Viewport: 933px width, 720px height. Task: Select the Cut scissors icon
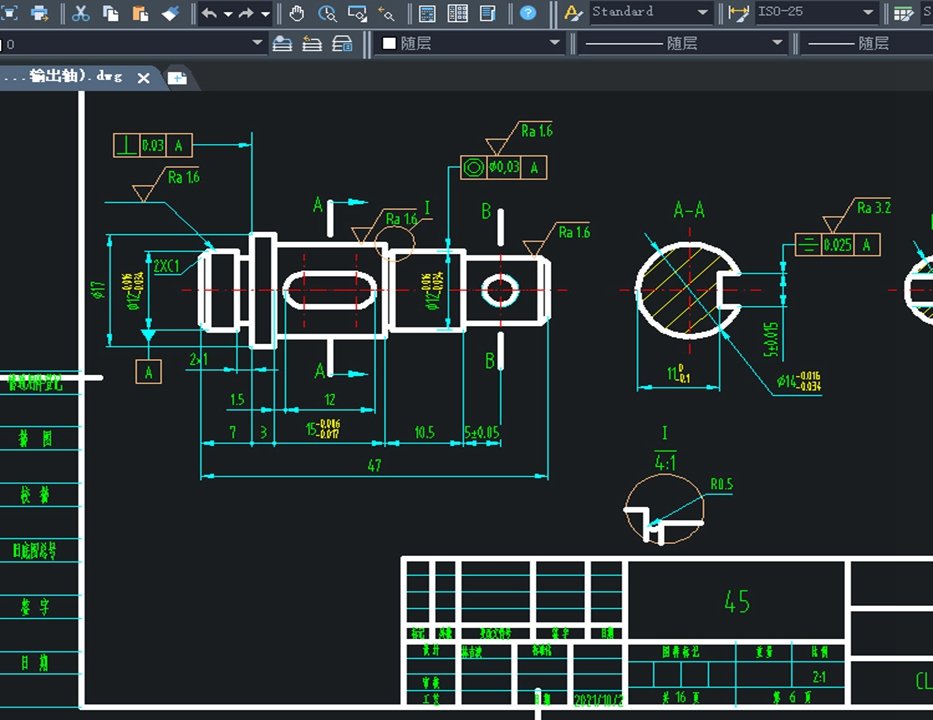click(80, 12)
